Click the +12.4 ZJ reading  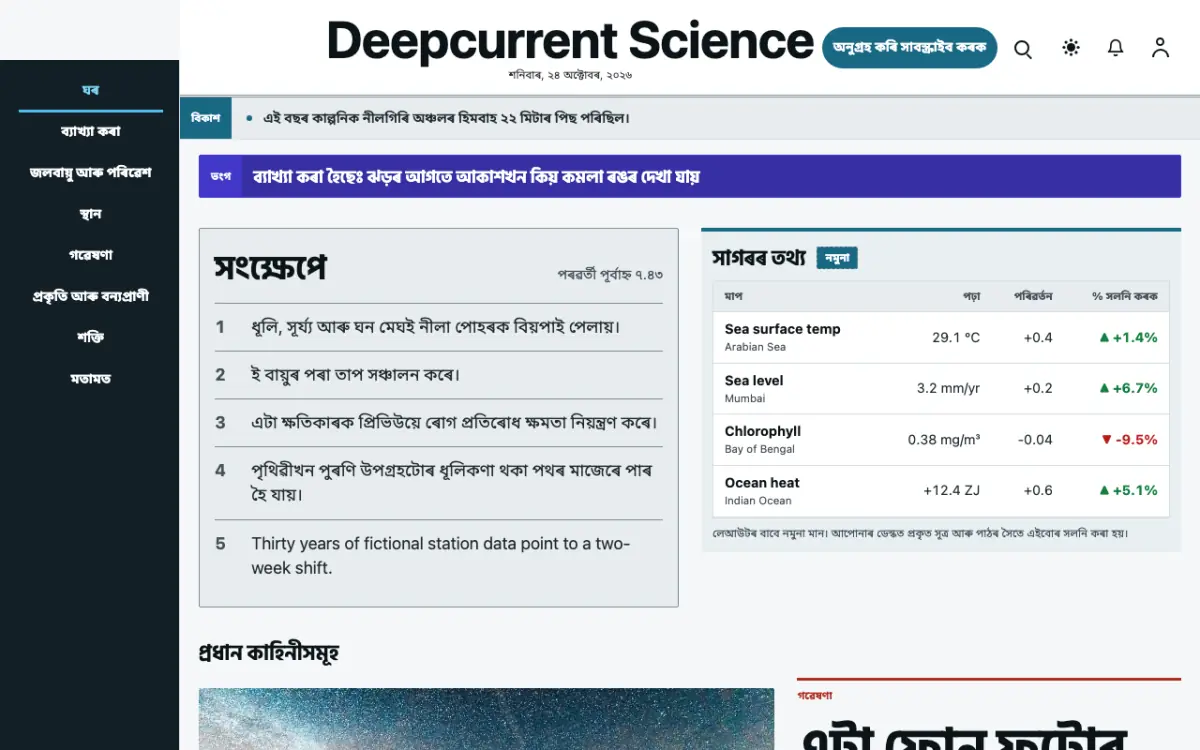pos(952,490)
